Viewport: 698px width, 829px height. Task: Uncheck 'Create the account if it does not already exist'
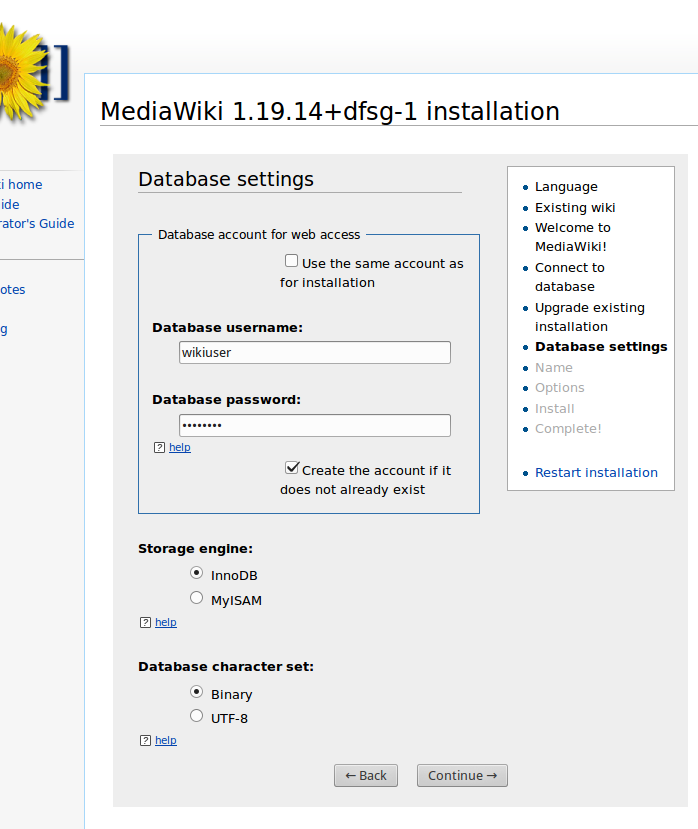(292, 468)
